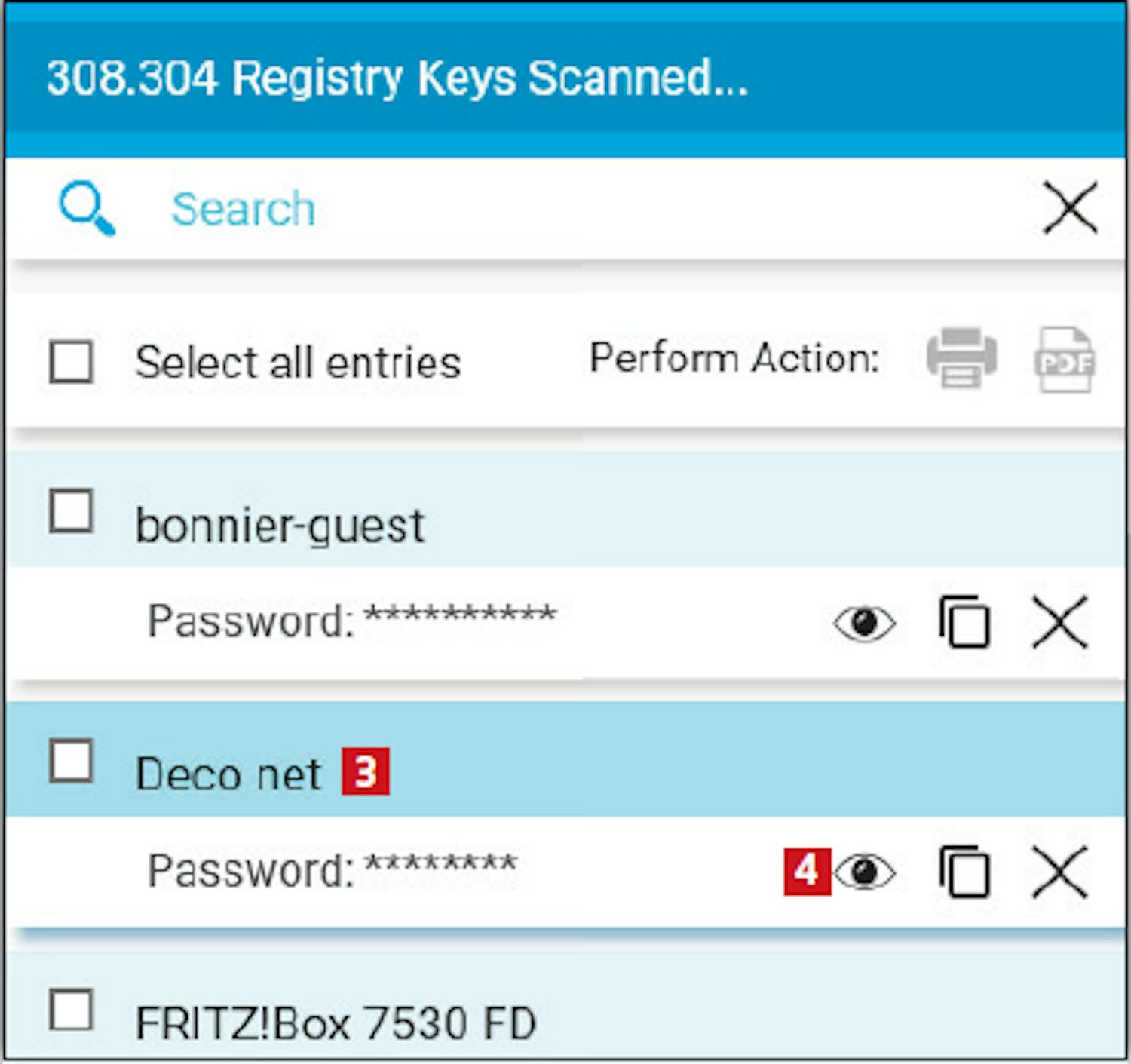Reveal the bonnier-guest password with eye icon
1131x1064 pixels.
click(864, 623)
